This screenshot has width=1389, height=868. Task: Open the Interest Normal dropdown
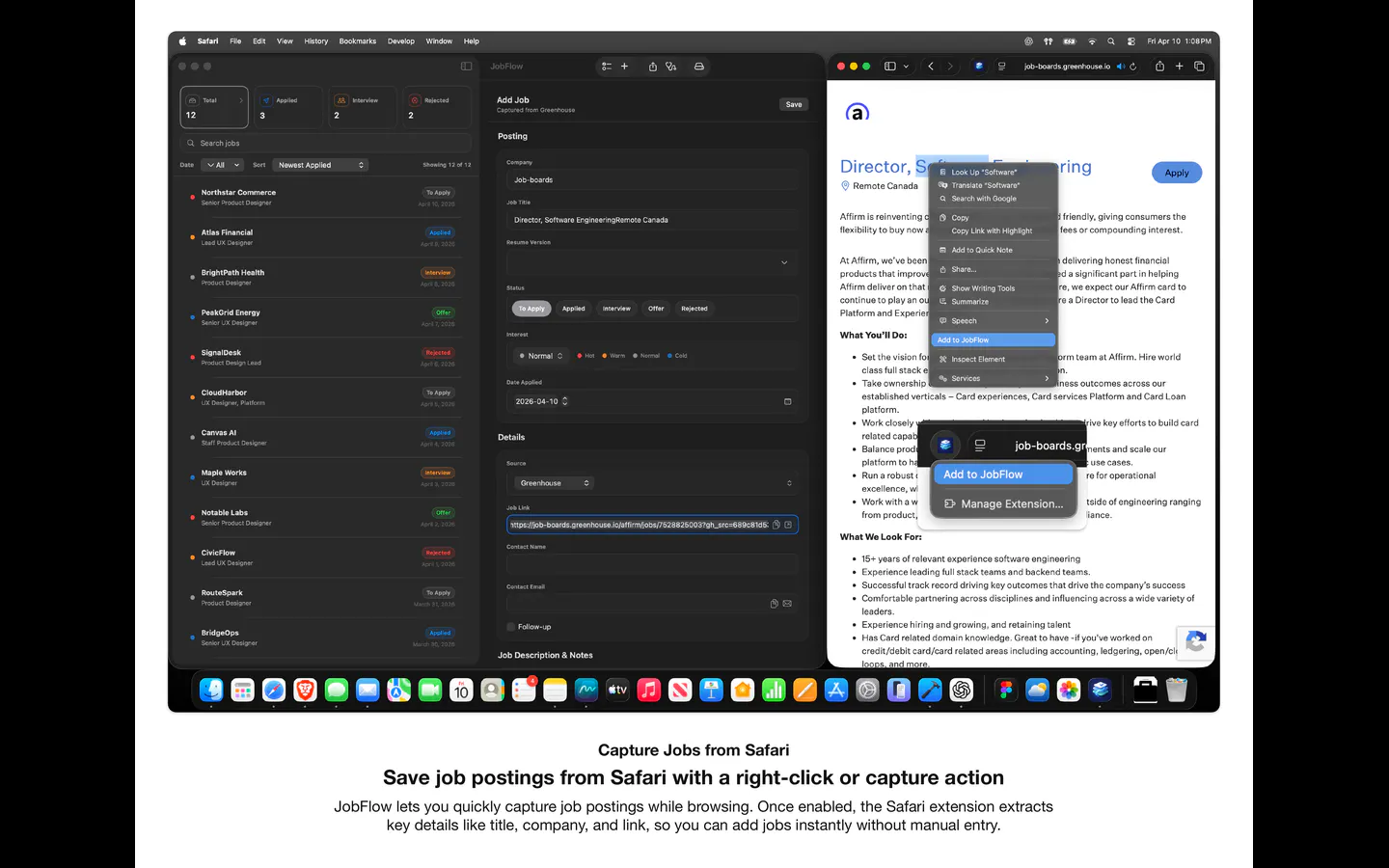click(x=540, y=356)
